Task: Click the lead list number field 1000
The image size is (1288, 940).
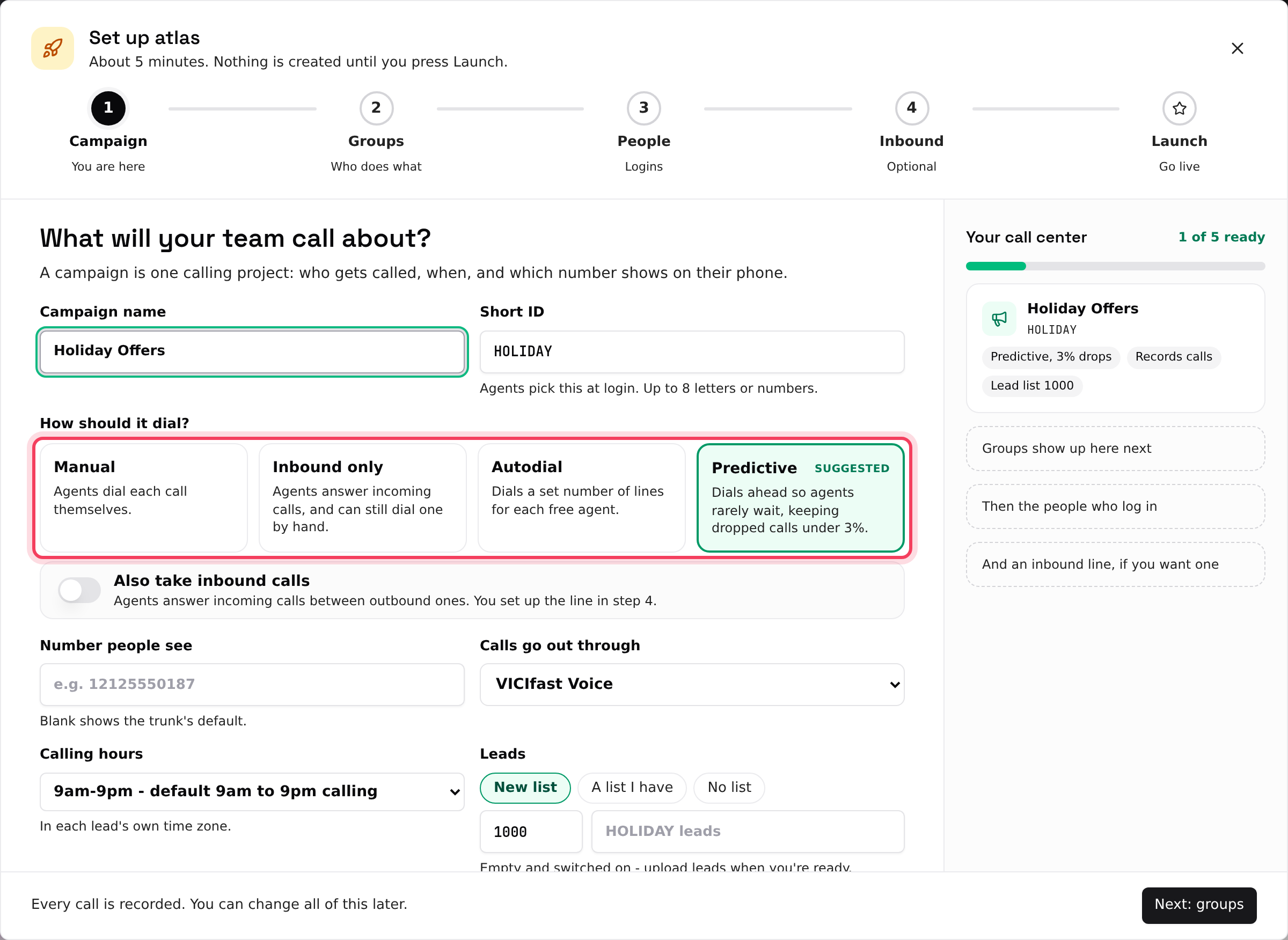Action: pos(531,831)
